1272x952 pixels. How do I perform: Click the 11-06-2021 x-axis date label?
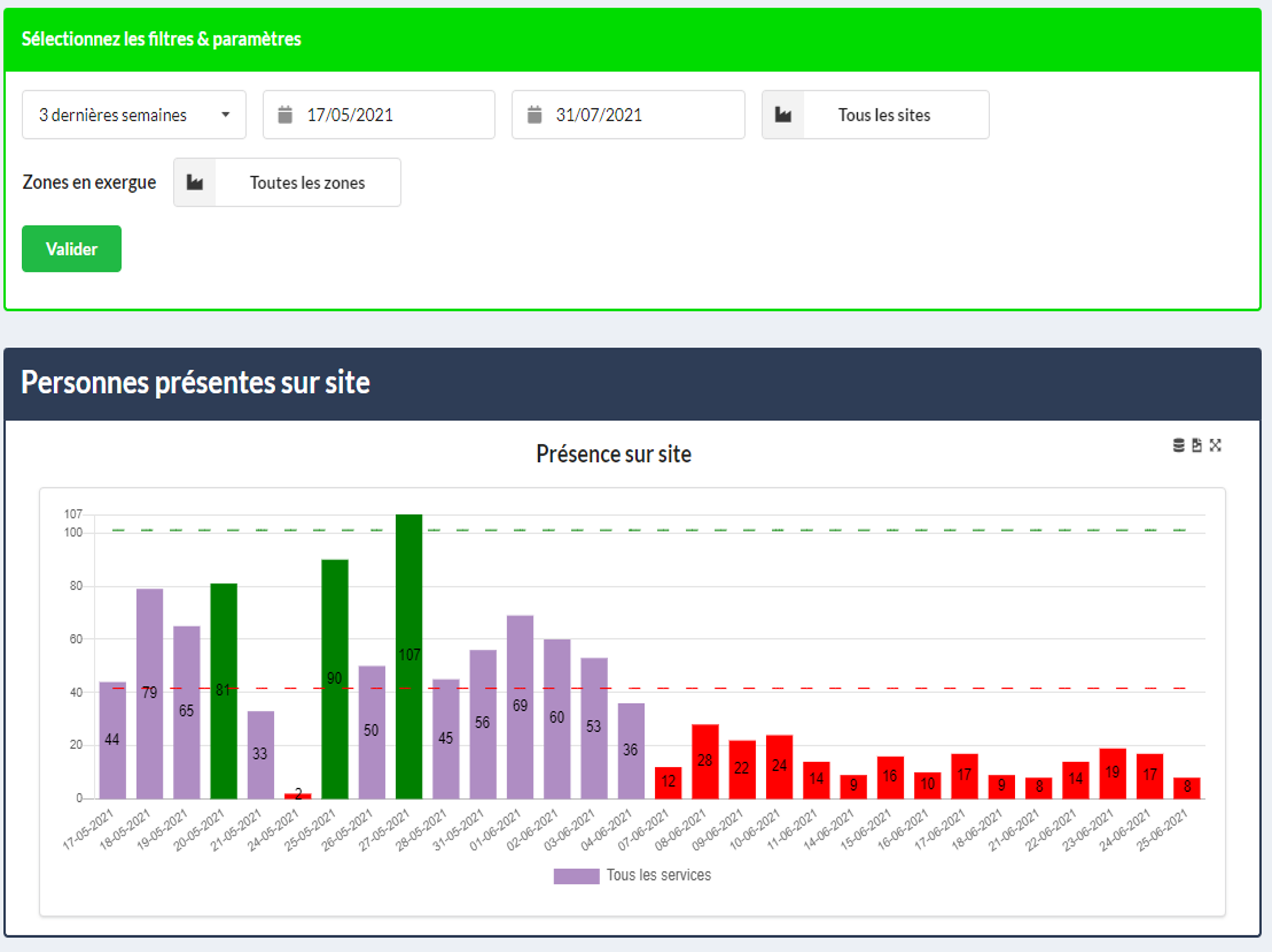[x=792, y=830]
